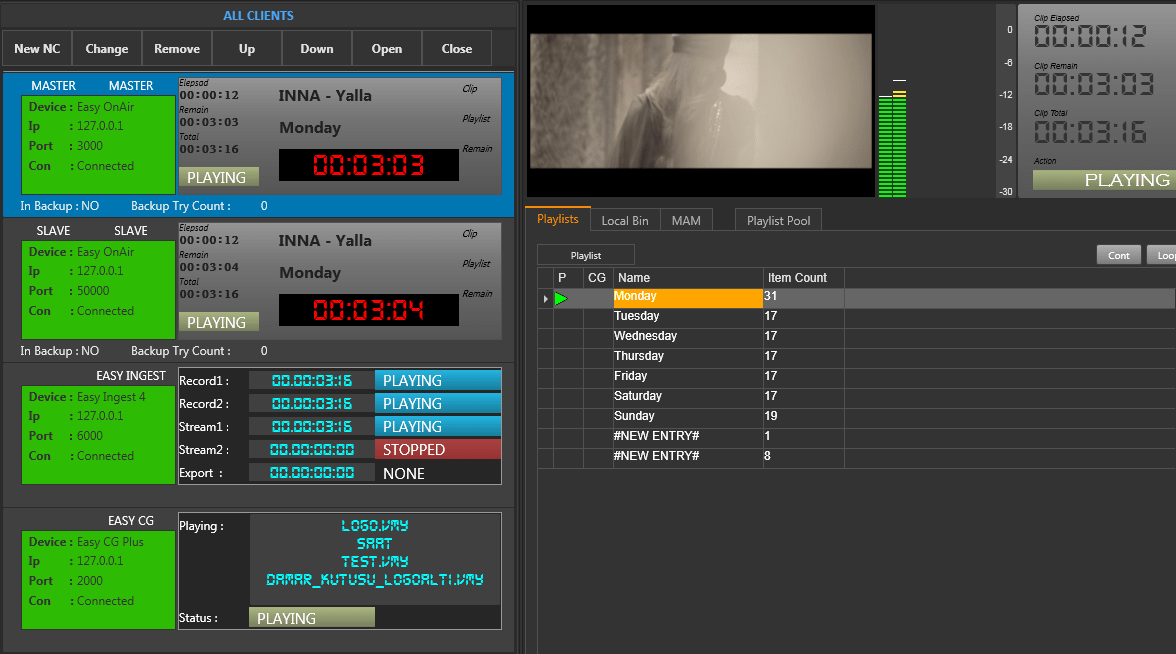Select the Playlist Pool tab
The height and width of the screenshot is (654, 1176).
tap(778, 220)
